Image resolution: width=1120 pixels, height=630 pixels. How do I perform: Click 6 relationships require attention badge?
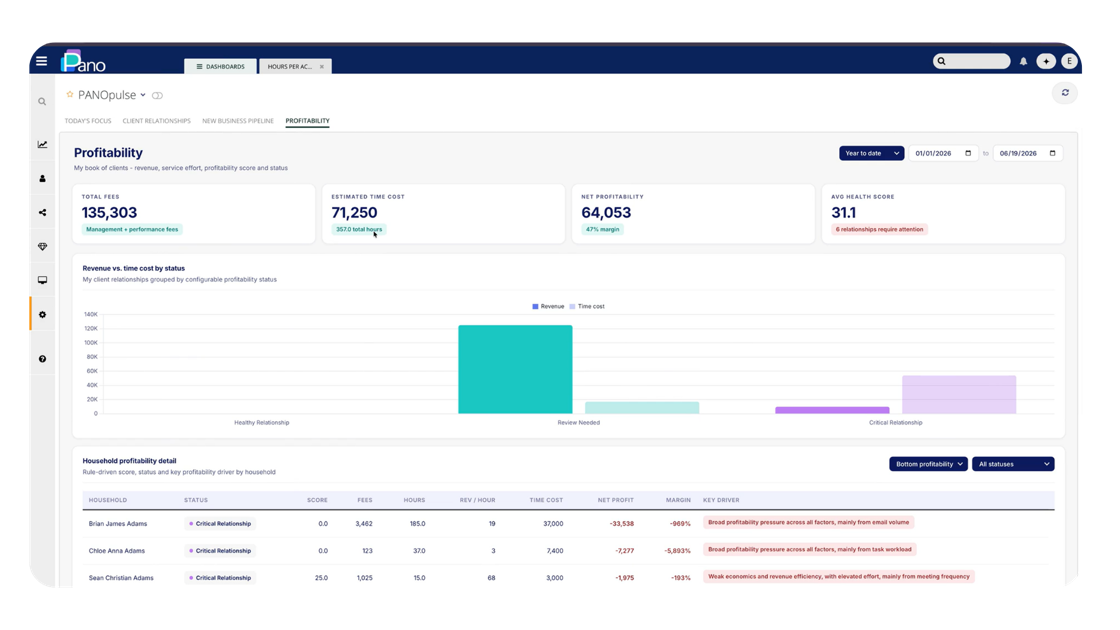tap(879, 229)
